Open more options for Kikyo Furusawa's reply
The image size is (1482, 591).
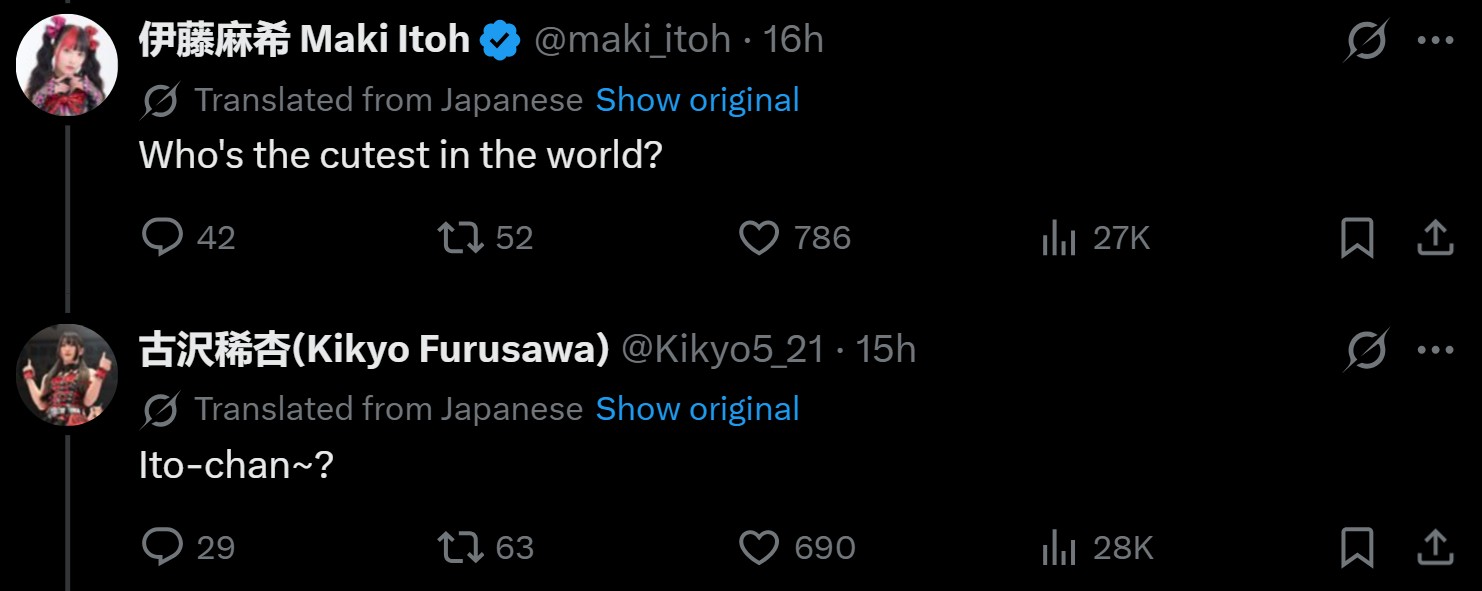click(1435, 350)
